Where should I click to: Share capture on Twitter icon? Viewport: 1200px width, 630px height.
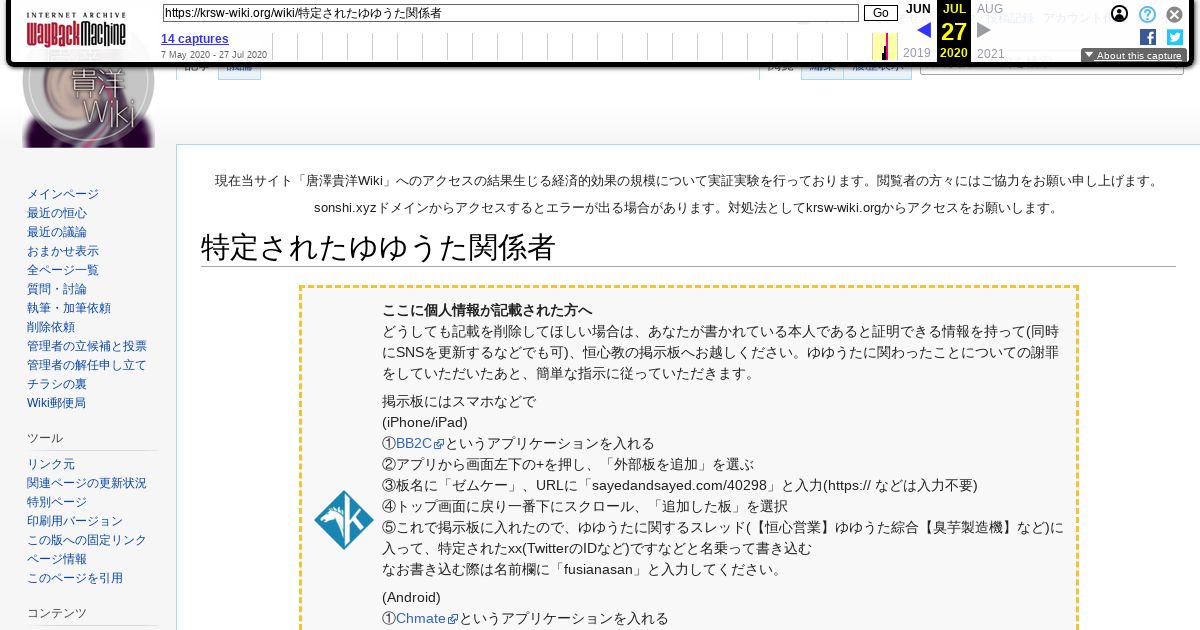pos(1175,37)
